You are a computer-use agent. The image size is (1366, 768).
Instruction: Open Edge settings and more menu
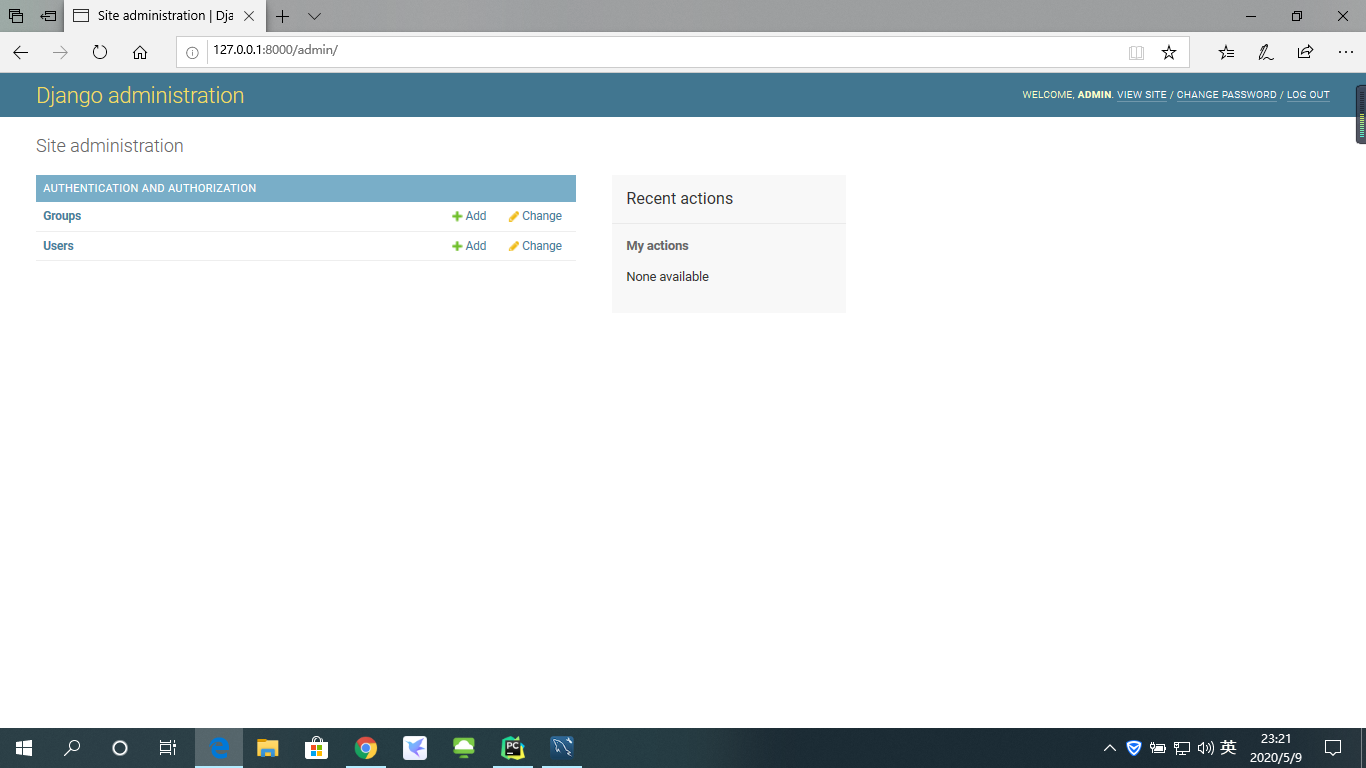(1345, 52)
